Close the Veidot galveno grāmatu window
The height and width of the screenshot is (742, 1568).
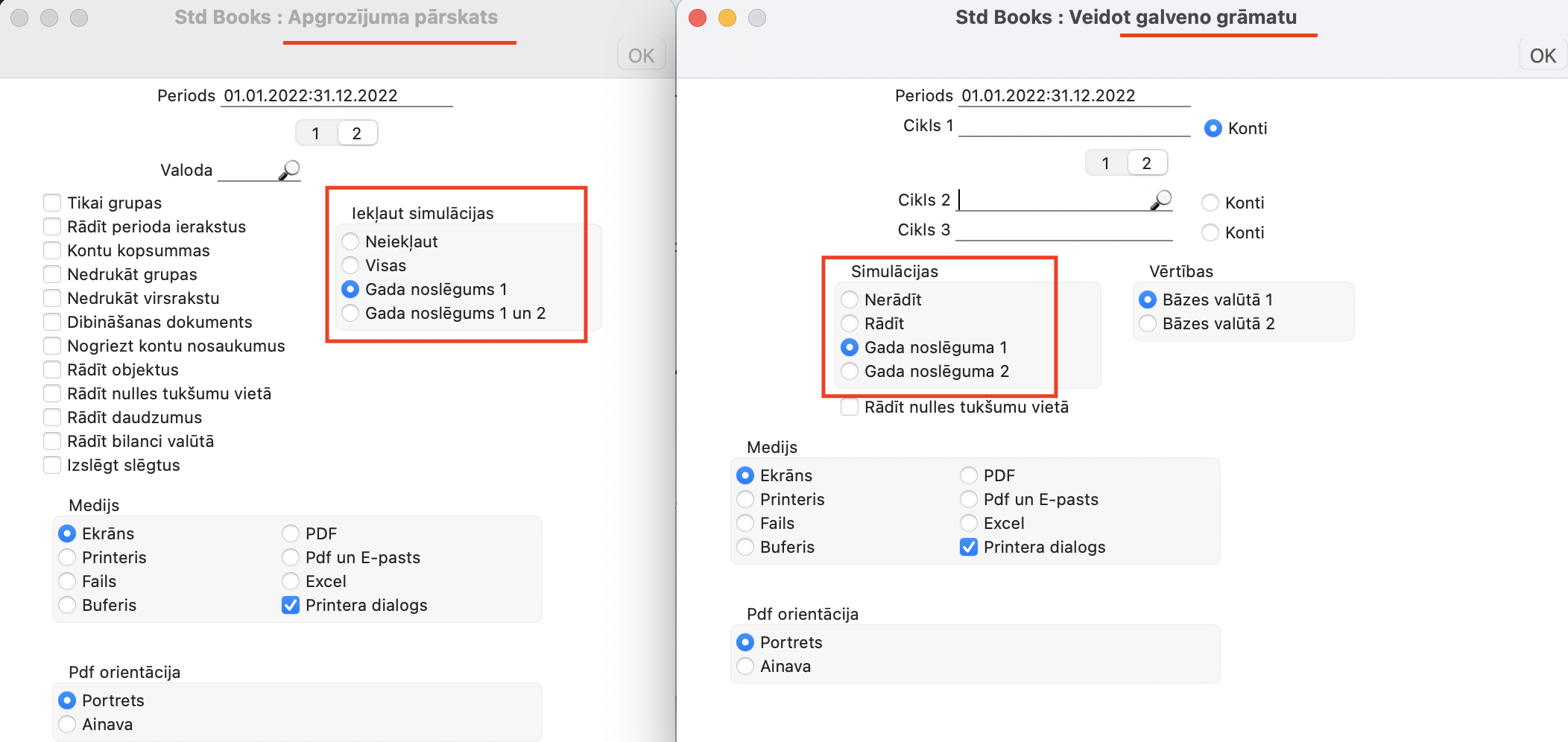tap(698, 18)
